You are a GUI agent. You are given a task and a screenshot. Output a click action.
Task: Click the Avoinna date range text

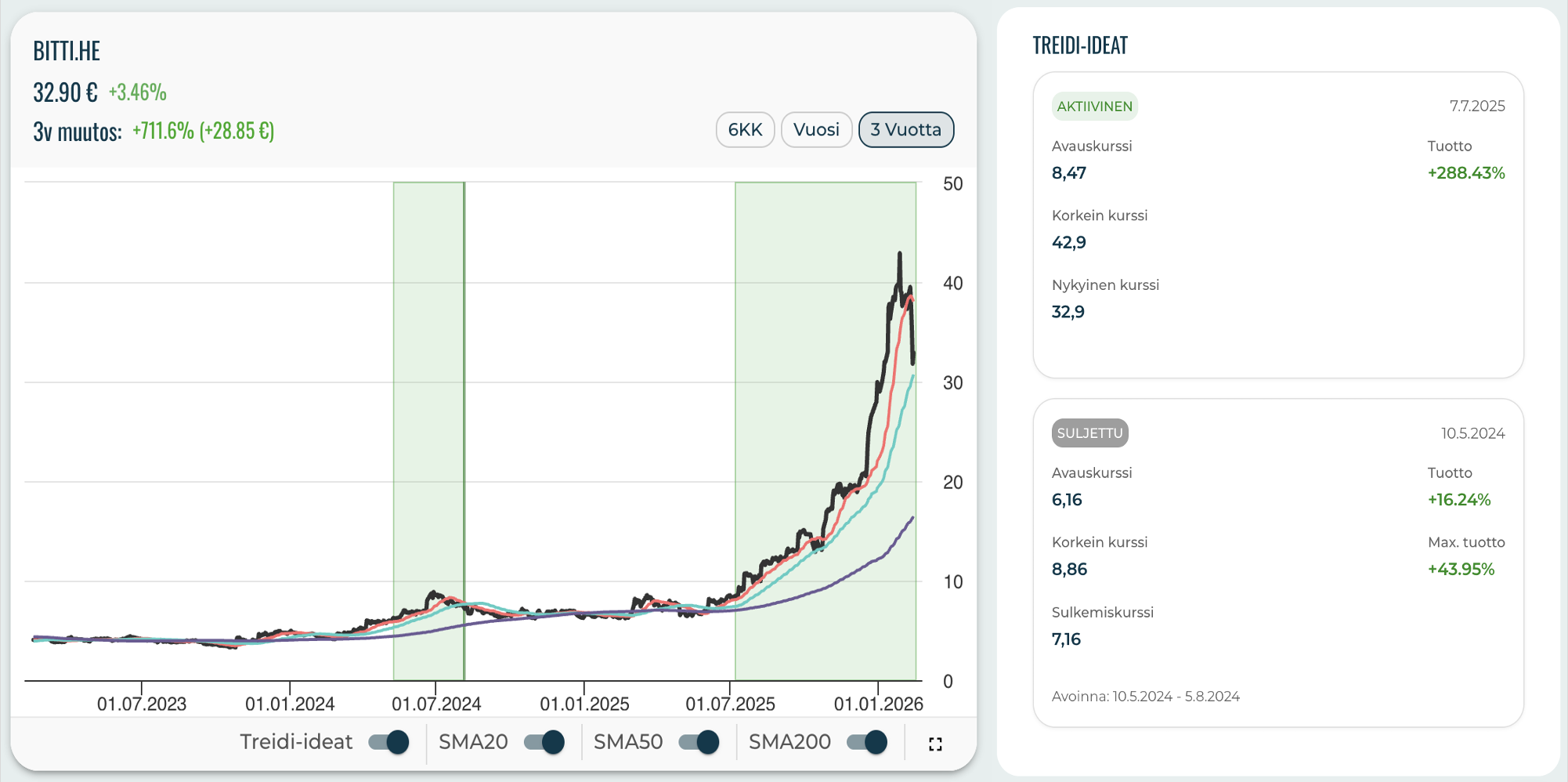coord(1145,697)
